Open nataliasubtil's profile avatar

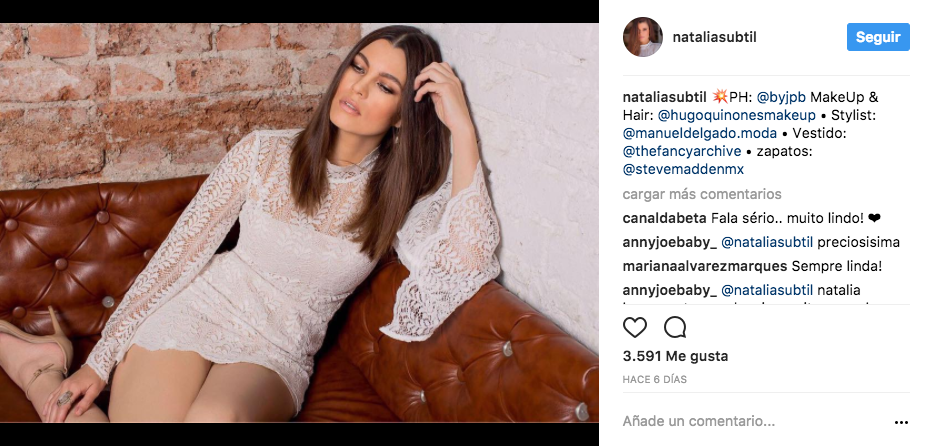click(642, 37)
